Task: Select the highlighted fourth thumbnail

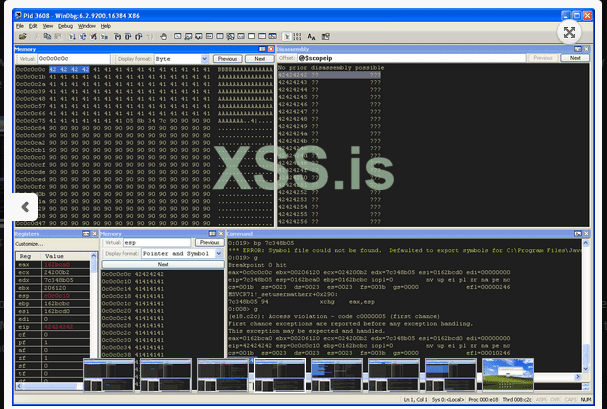Action: tap(280, 375)
